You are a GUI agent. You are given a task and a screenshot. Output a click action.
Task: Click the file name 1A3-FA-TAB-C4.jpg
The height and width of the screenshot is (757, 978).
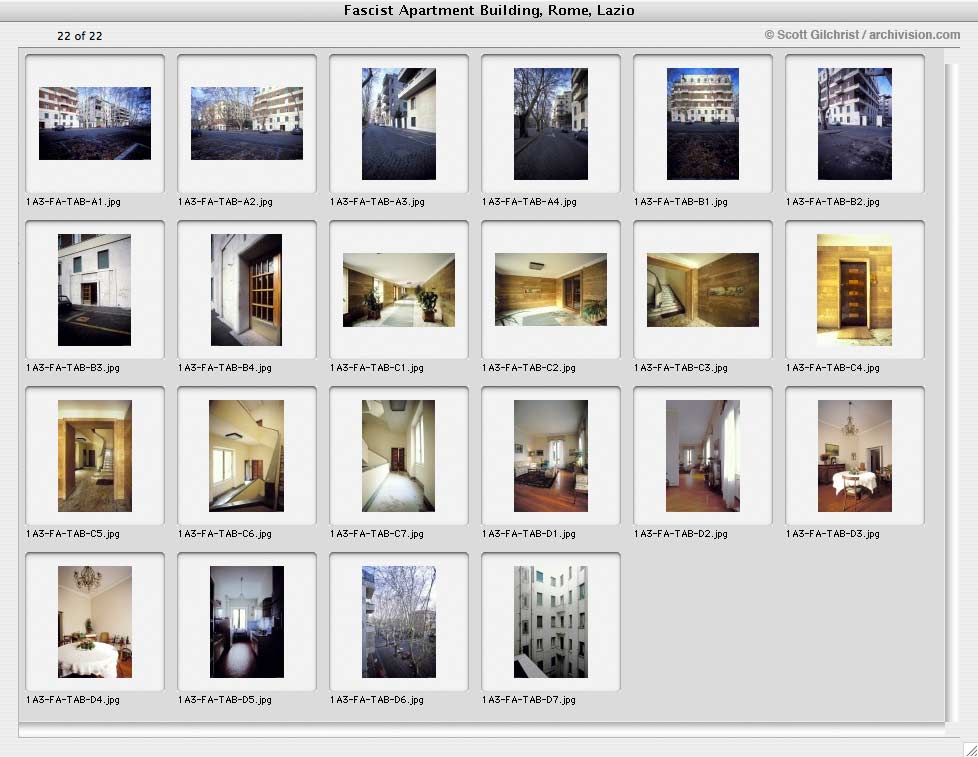pyautogui.click(x=833, y=368)
